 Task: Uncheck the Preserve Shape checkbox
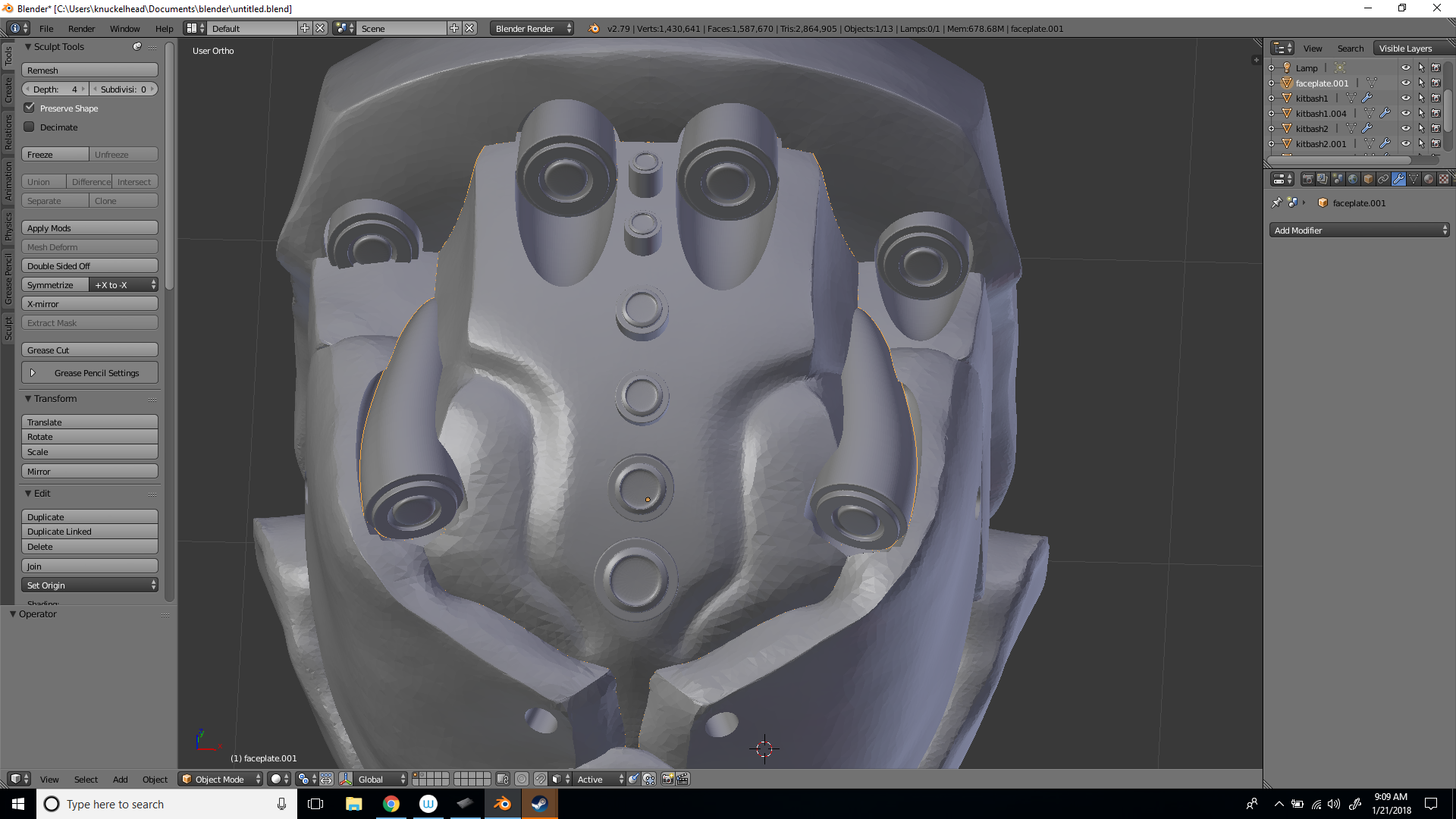click(30, 108)
